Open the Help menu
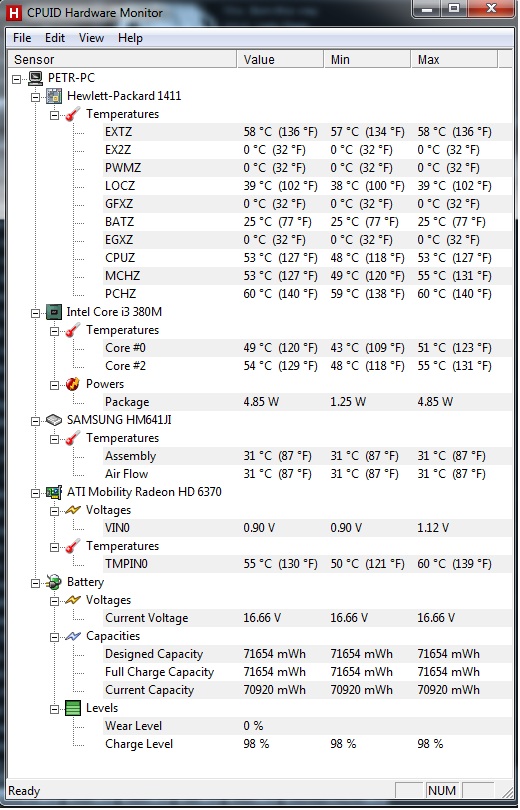520x810 pixels. 130,38
